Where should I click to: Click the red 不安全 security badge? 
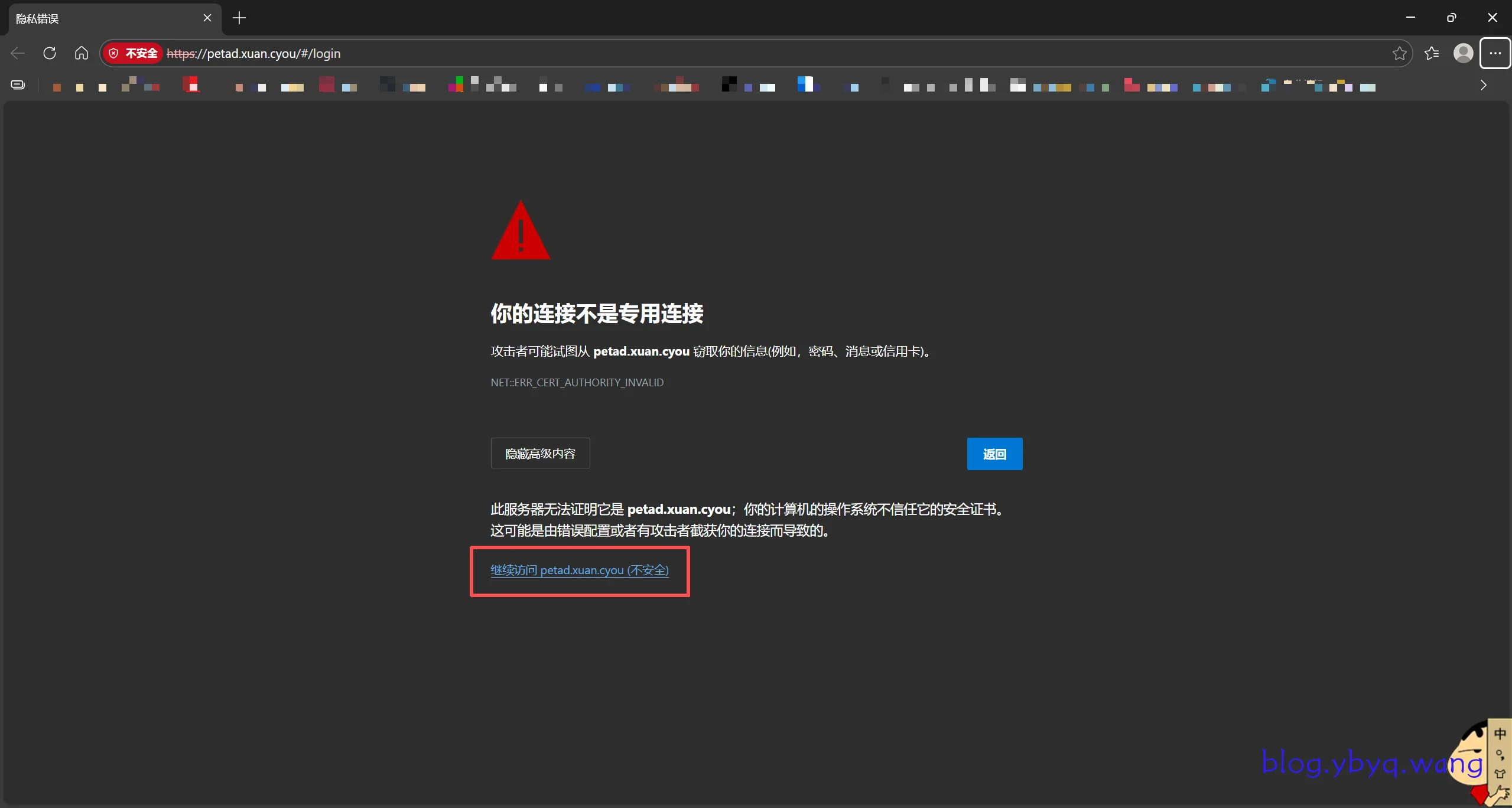(134, 53)
